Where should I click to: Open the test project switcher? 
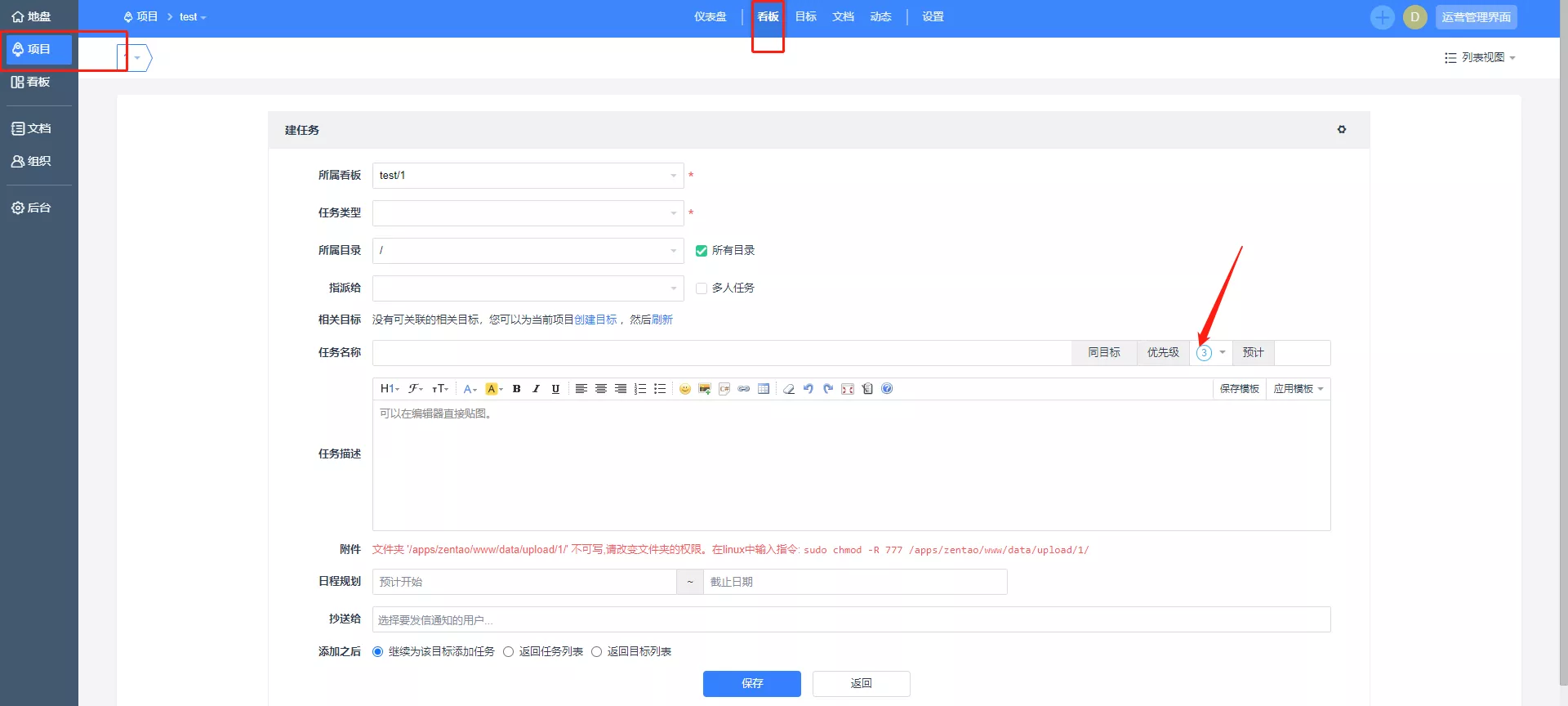point(193,17)
